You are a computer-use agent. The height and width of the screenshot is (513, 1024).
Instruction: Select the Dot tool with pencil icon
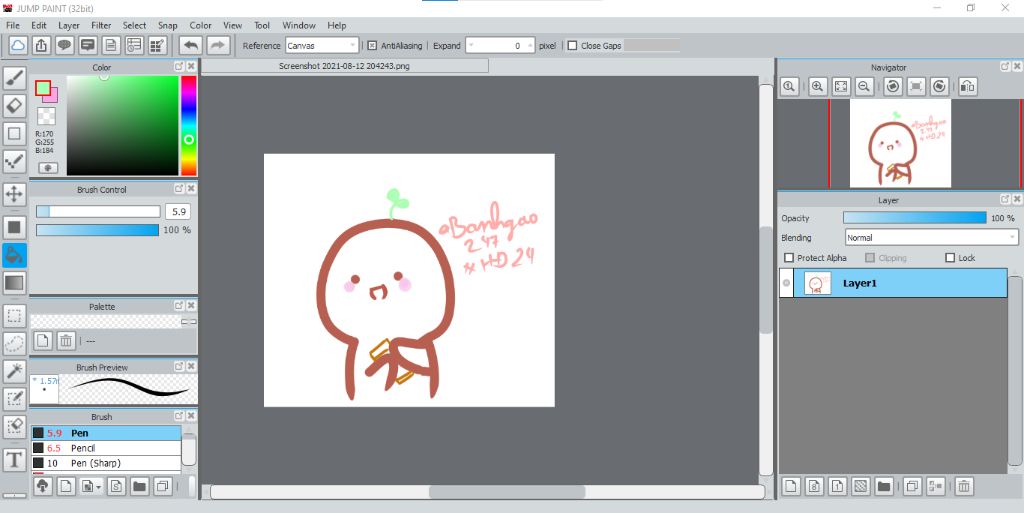[x=14, y=161]
